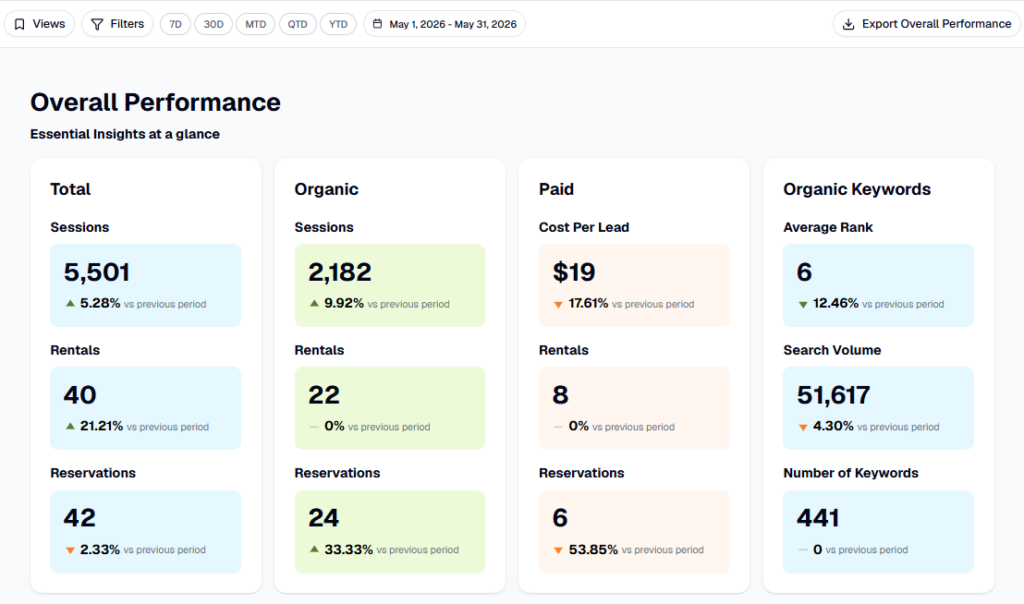This screenshot has height=604, width=1024.
Task: Click the orange down arrow beside 2.33%
Action: [x=70, y=550]
